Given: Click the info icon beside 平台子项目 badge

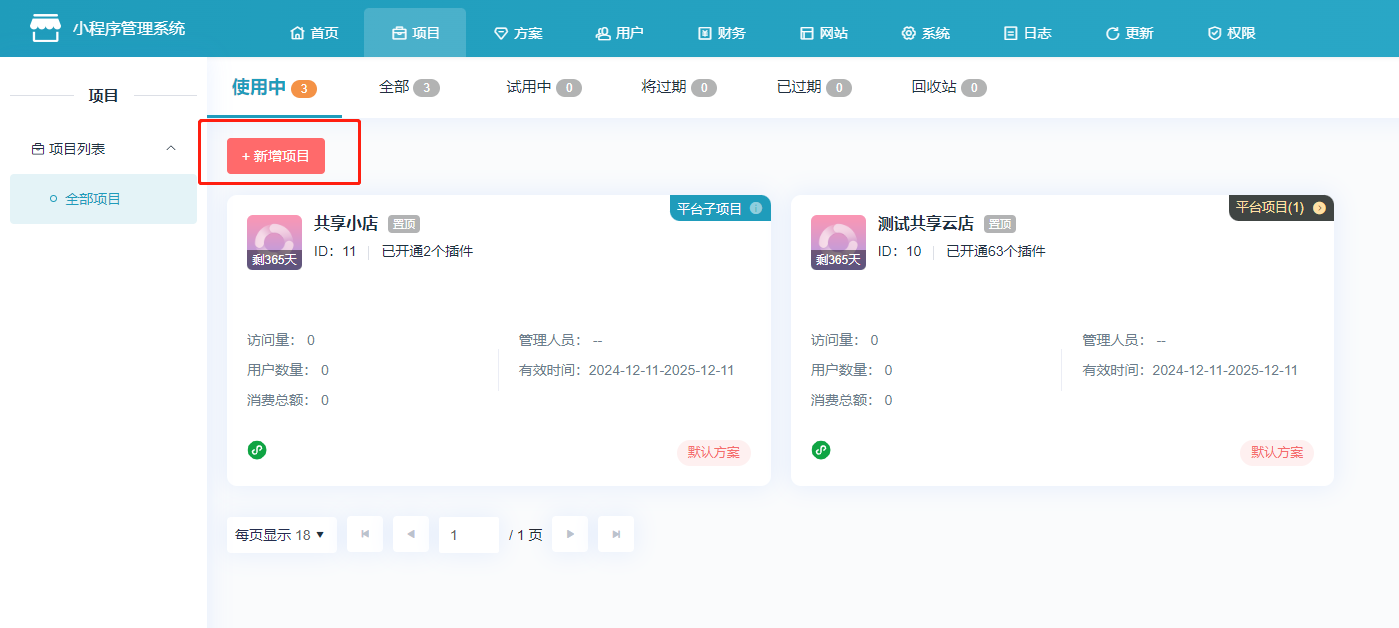Looking at the screenshot, I should click(x=756, y=208).
